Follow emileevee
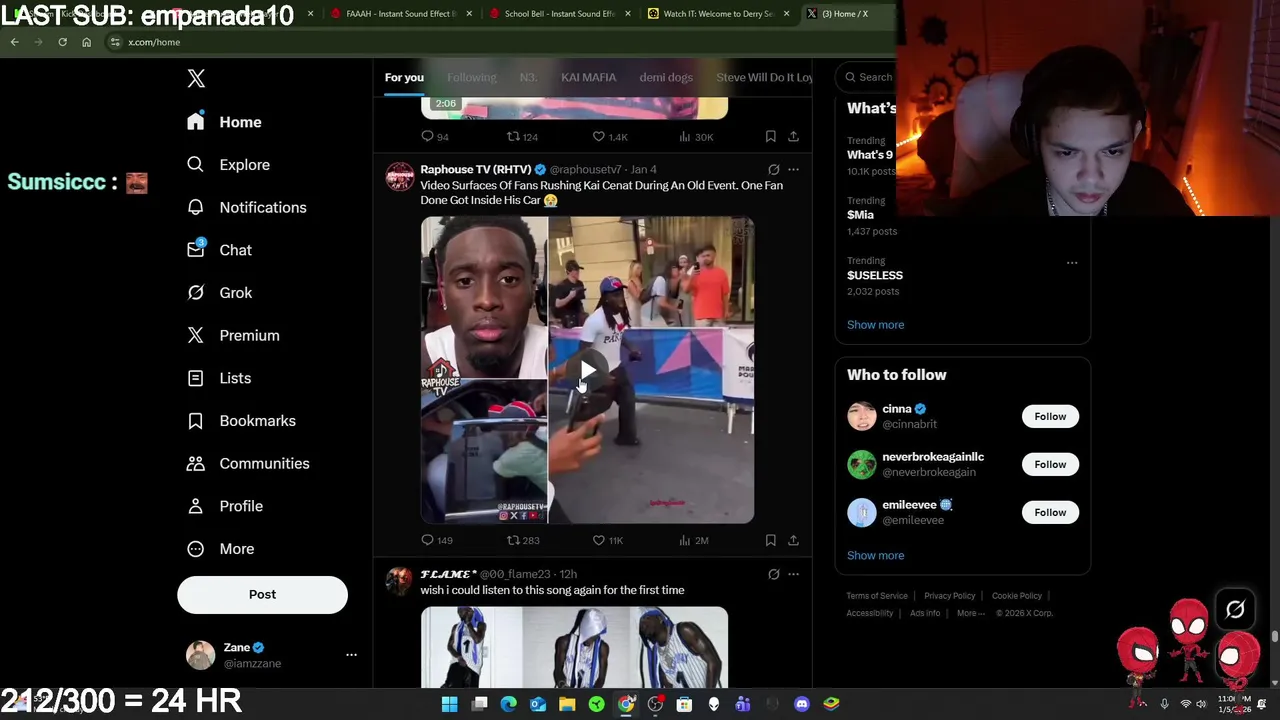 coord(1050,513)
